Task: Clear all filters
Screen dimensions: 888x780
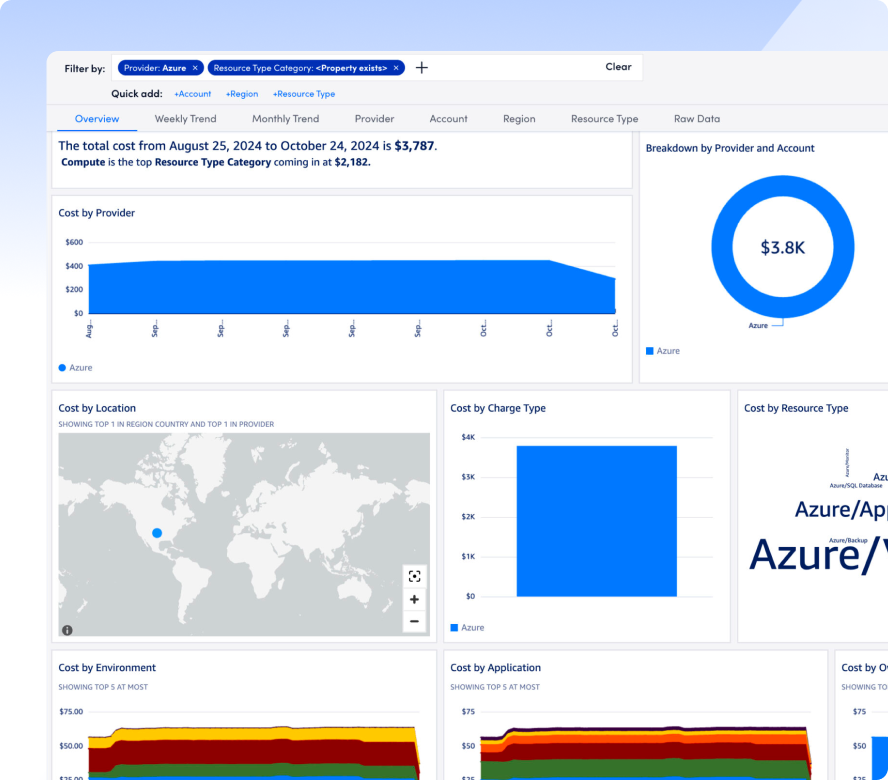Action: 618,67
